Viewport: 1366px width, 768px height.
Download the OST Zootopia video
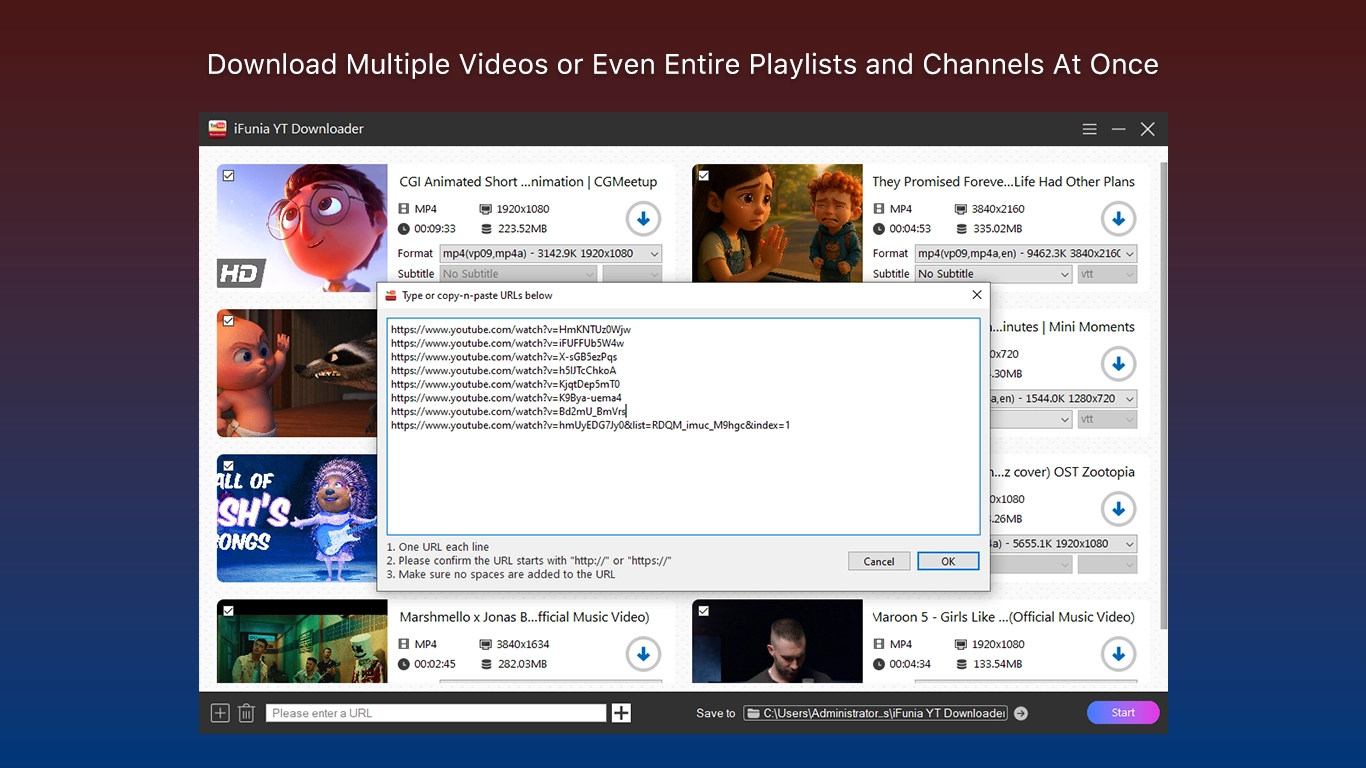(1118, 509)
